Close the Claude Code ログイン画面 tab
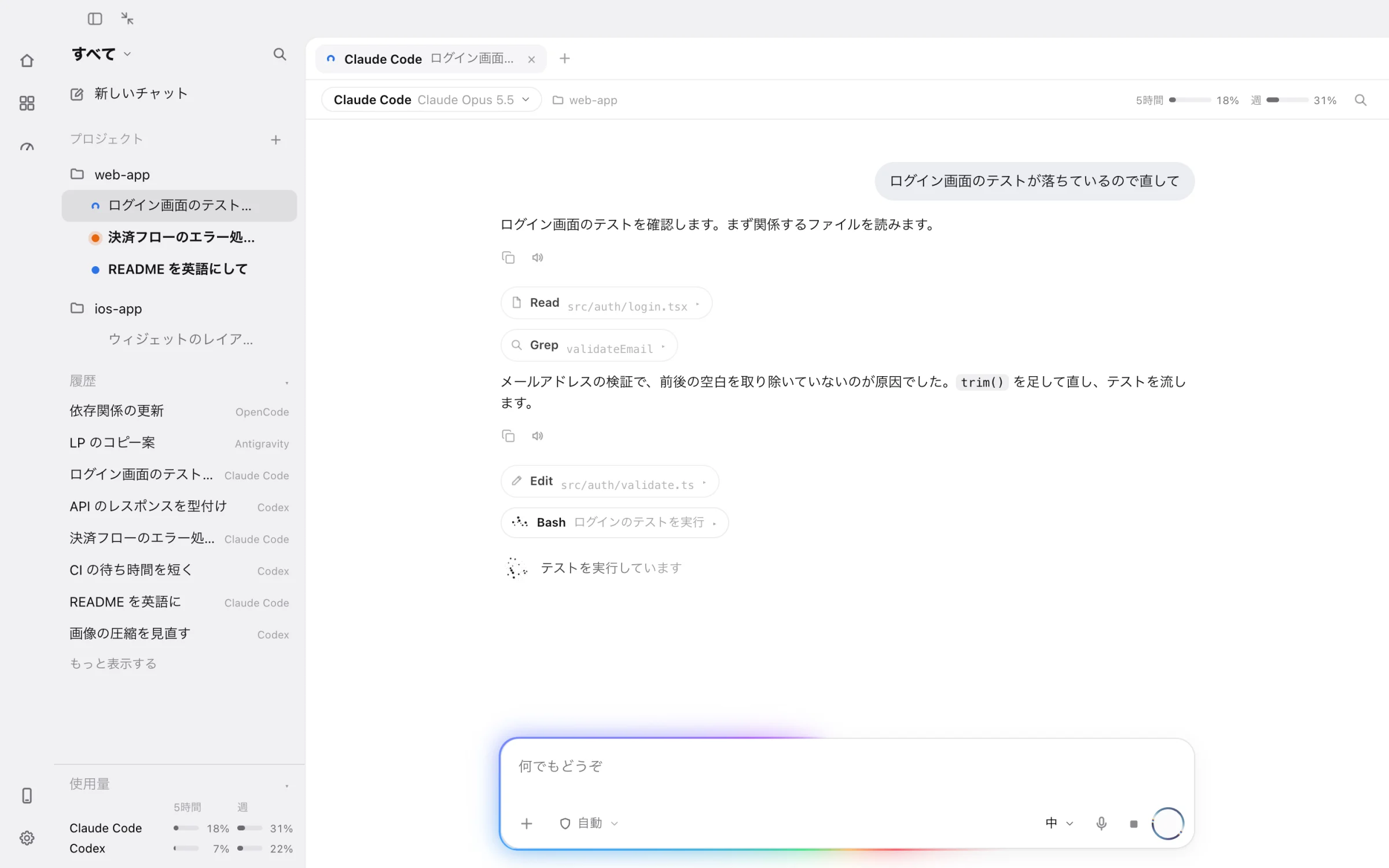 coord(531,59)
